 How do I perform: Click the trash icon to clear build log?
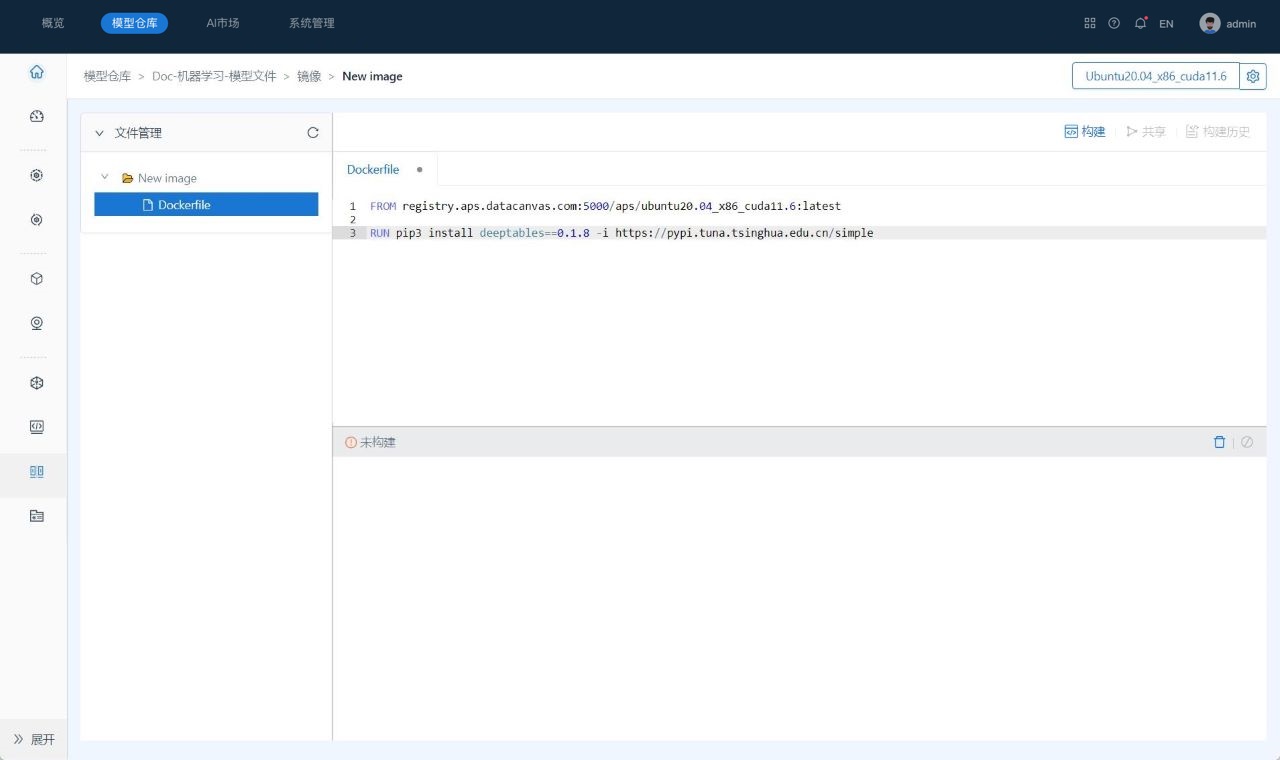(1219, 442)
